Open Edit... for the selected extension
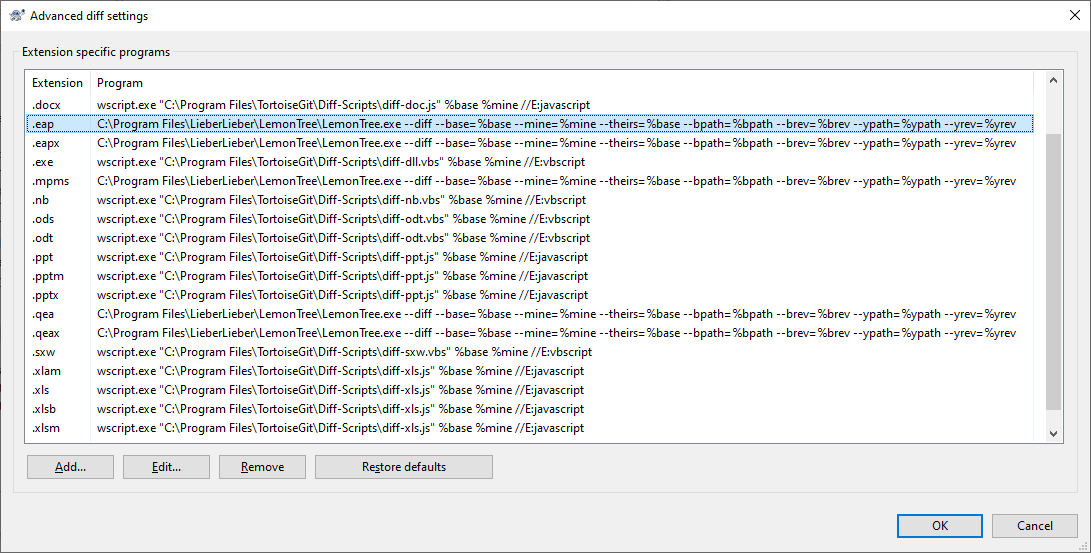 click(x=166, y=467)
